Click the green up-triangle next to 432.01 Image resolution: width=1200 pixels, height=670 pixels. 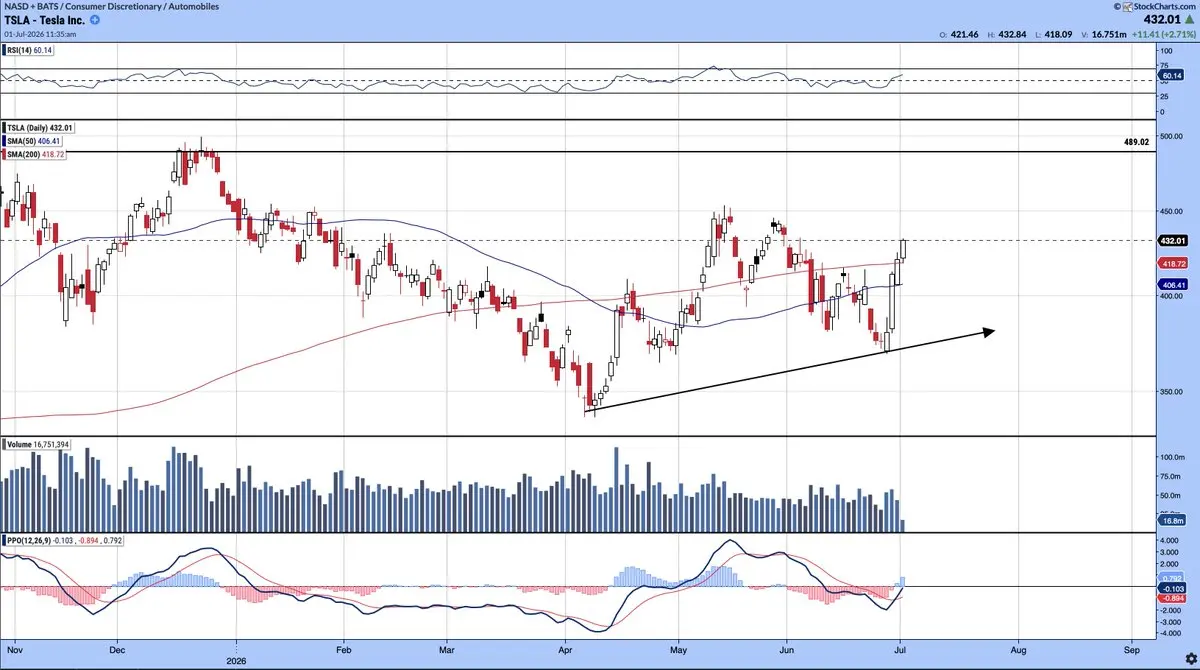1187,20
